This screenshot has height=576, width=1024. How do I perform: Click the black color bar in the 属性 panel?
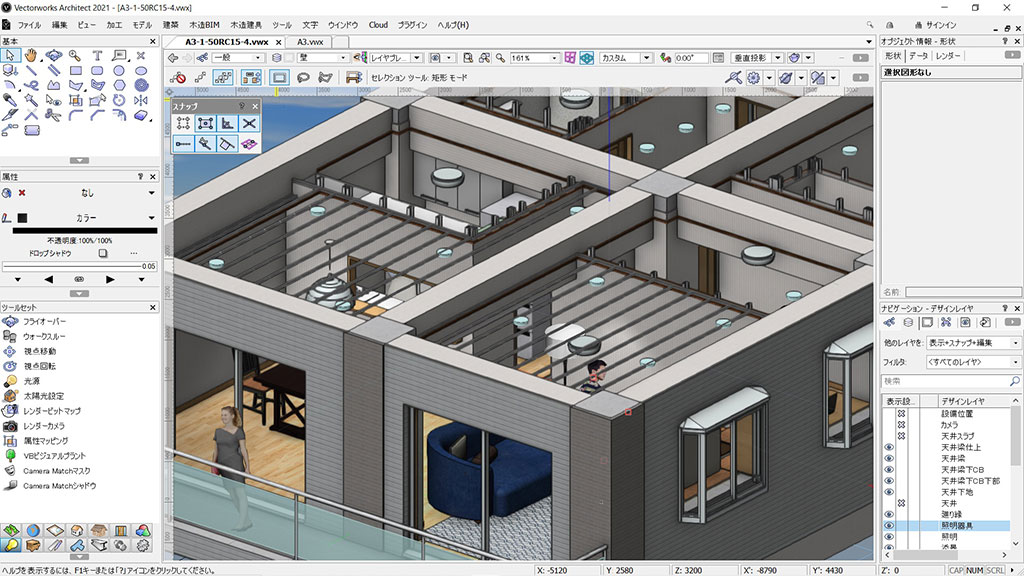(85, 229)
